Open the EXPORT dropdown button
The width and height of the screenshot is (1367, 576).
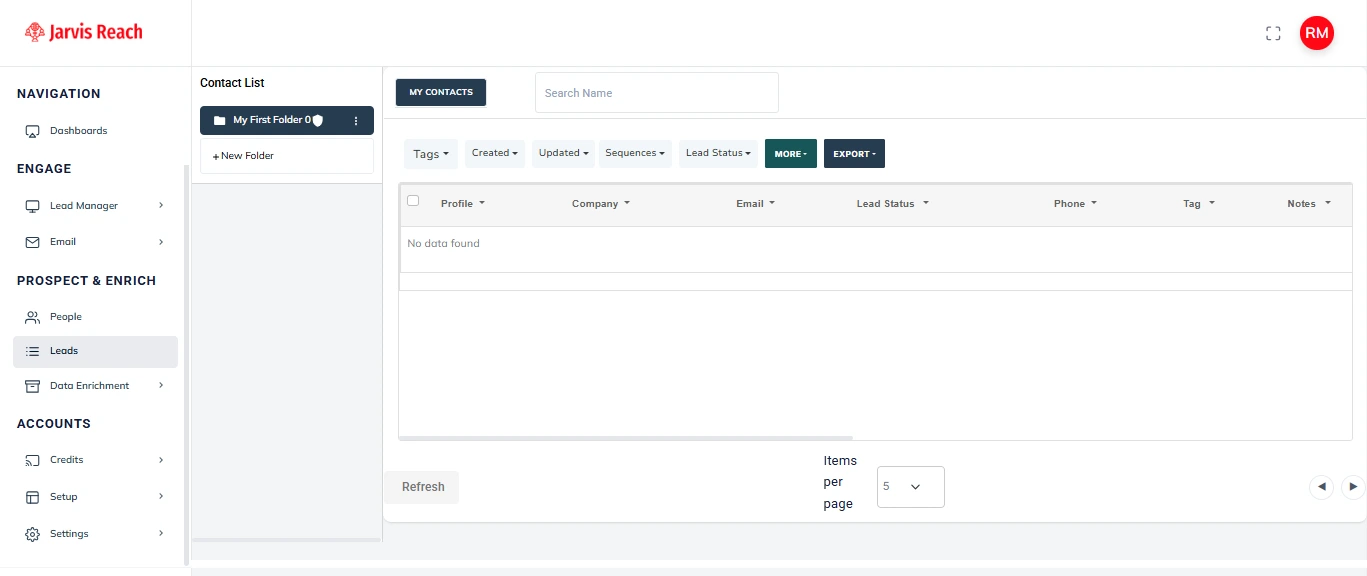(854, 154)
